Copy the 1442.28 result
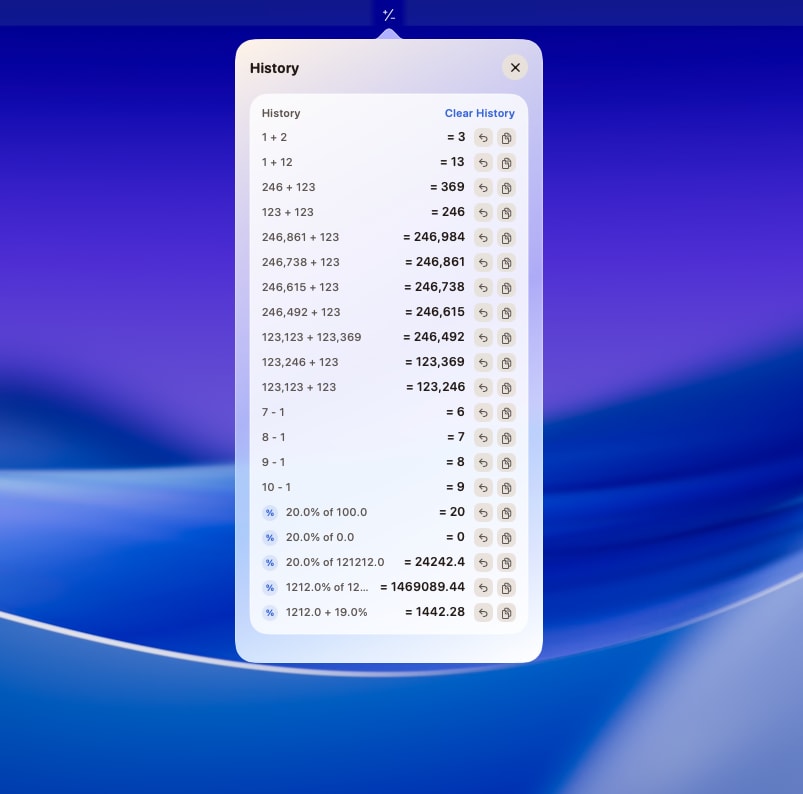Image resolution: width=803 pixels, height=794 pixels. (506, 613)
